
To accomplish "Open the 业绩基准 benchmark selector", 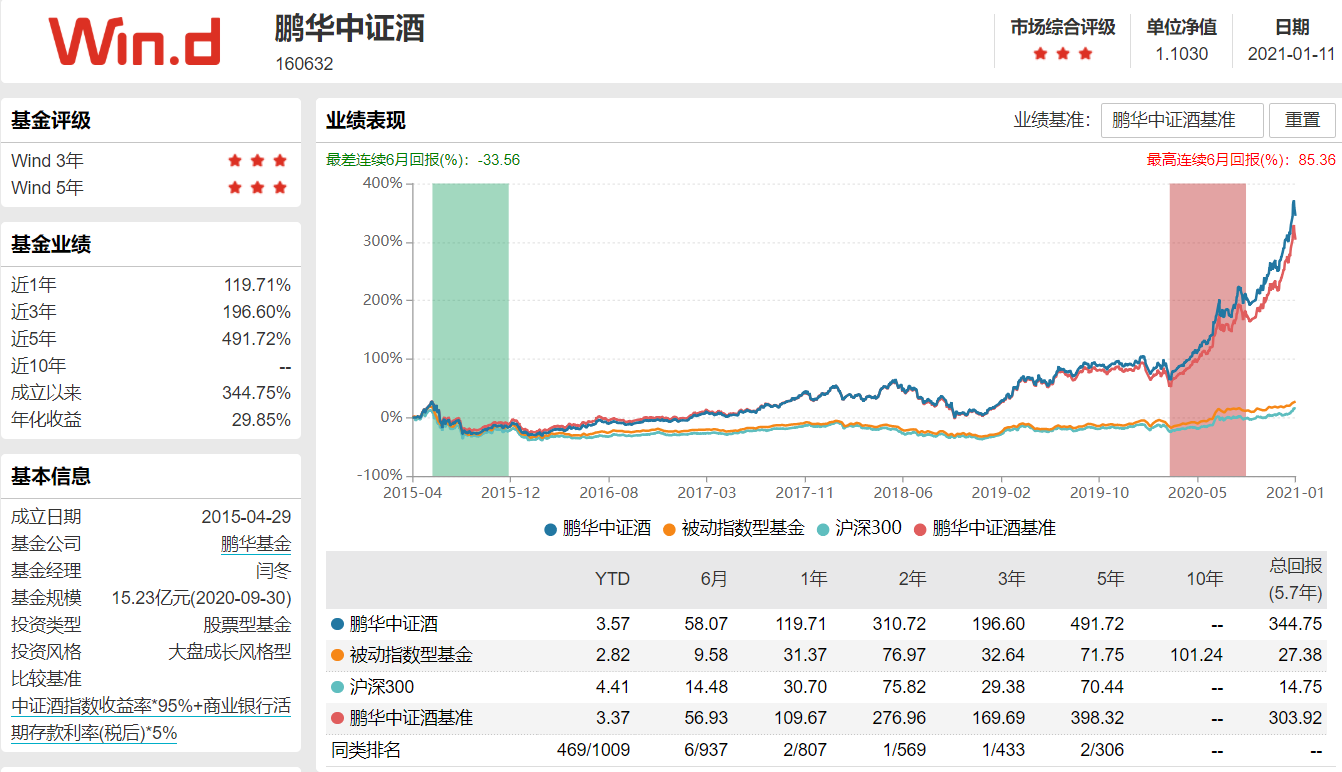I will 1180,119.
